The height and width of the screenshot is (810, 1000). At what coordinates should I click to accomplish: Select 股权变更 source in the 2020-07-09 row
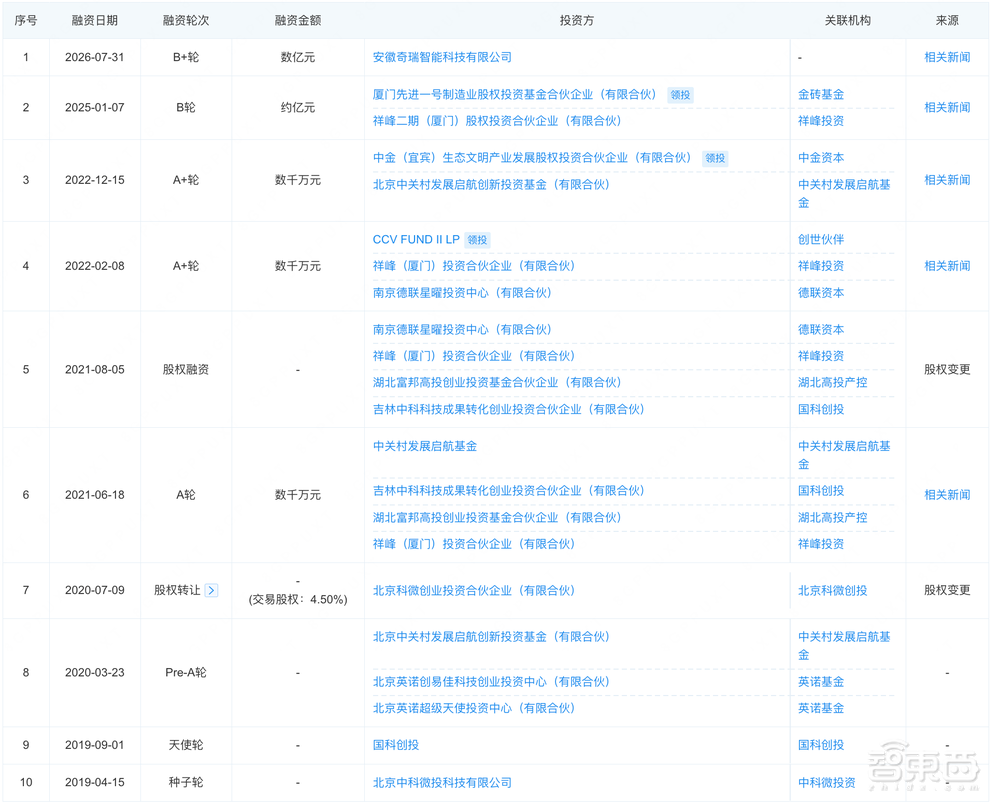point(947,591)
